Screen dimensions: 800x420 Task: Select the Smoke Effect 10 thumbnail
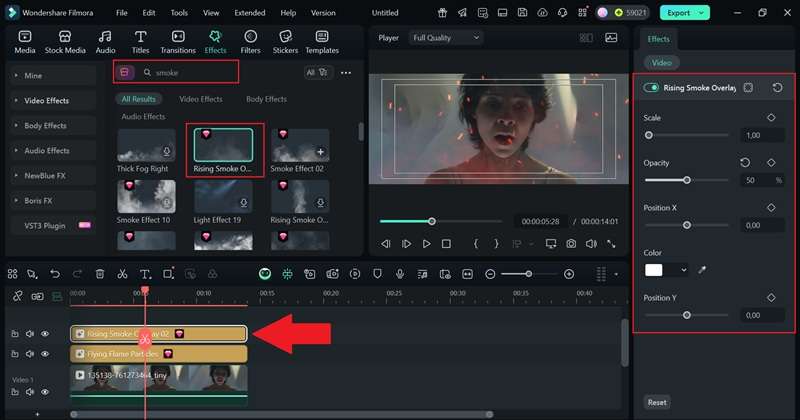(146, 196)
